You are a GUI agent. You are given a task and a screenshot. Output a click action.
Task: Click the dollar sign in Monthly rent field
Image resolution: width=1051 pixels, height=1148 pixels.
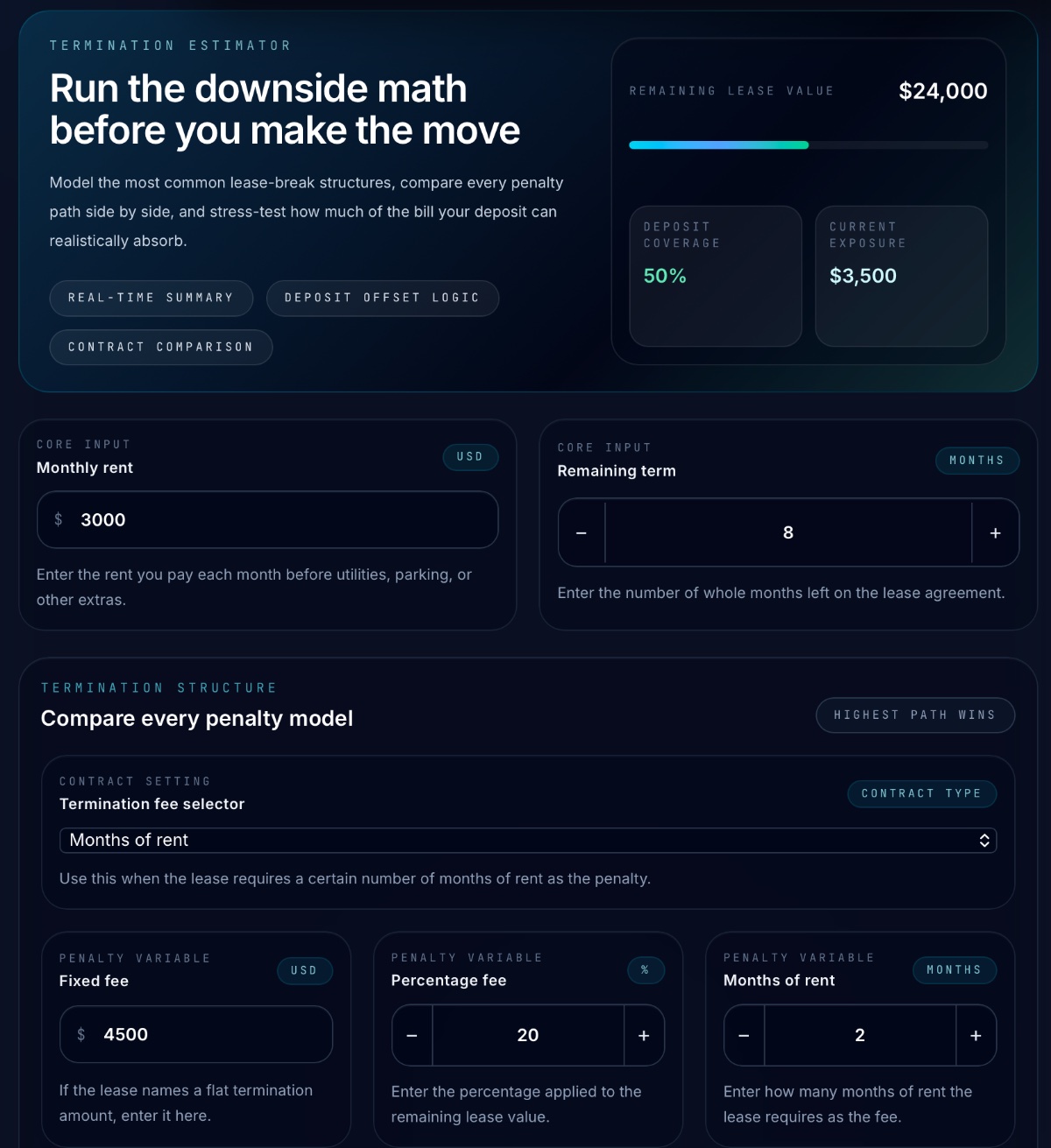59,519
